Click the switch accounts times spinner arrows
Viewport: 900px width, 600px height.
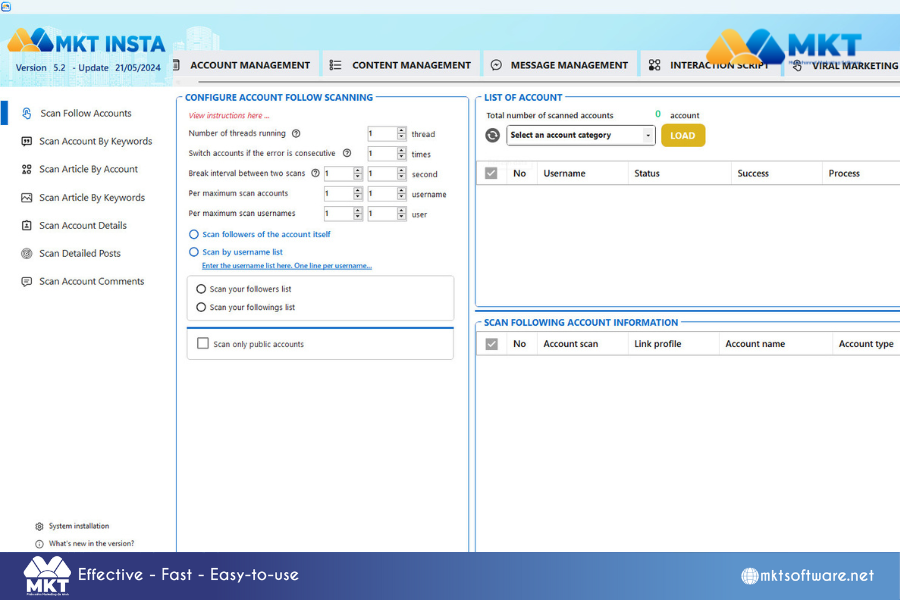[x=401, y=154]
